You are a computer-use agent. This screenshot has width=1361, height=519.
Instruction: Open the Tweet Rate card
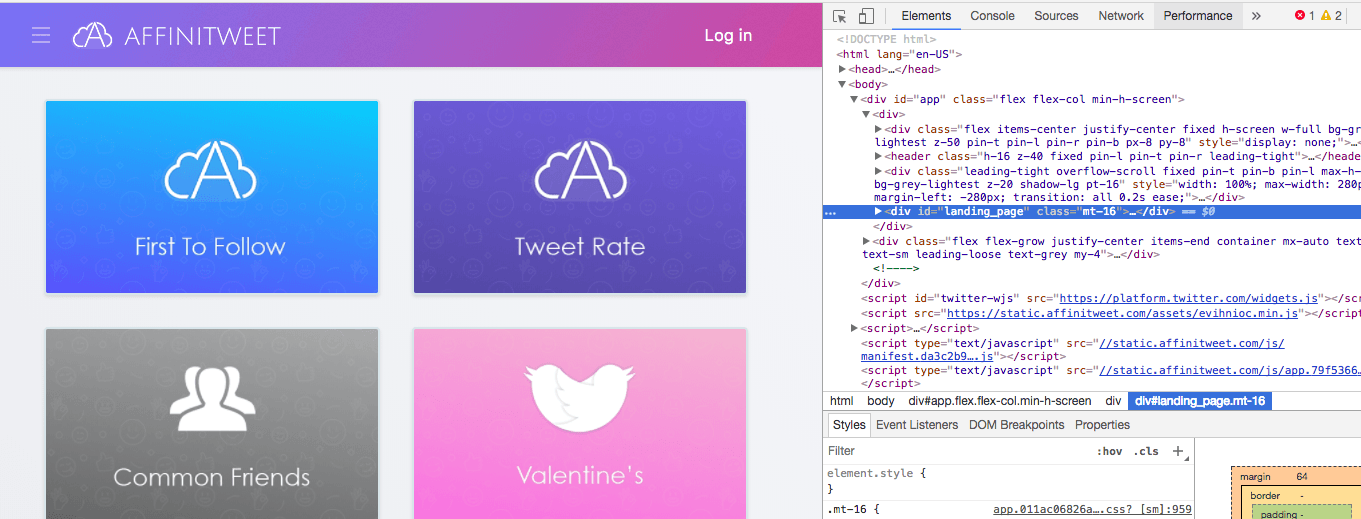click(580, 197)
